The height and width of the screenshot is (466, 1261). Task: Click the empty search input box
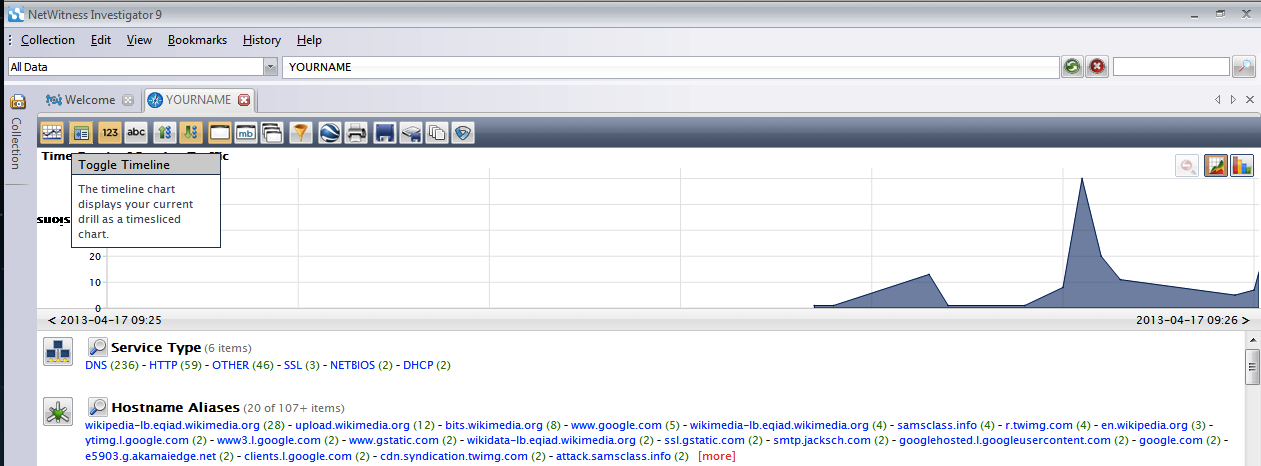tap(1171, 66)
